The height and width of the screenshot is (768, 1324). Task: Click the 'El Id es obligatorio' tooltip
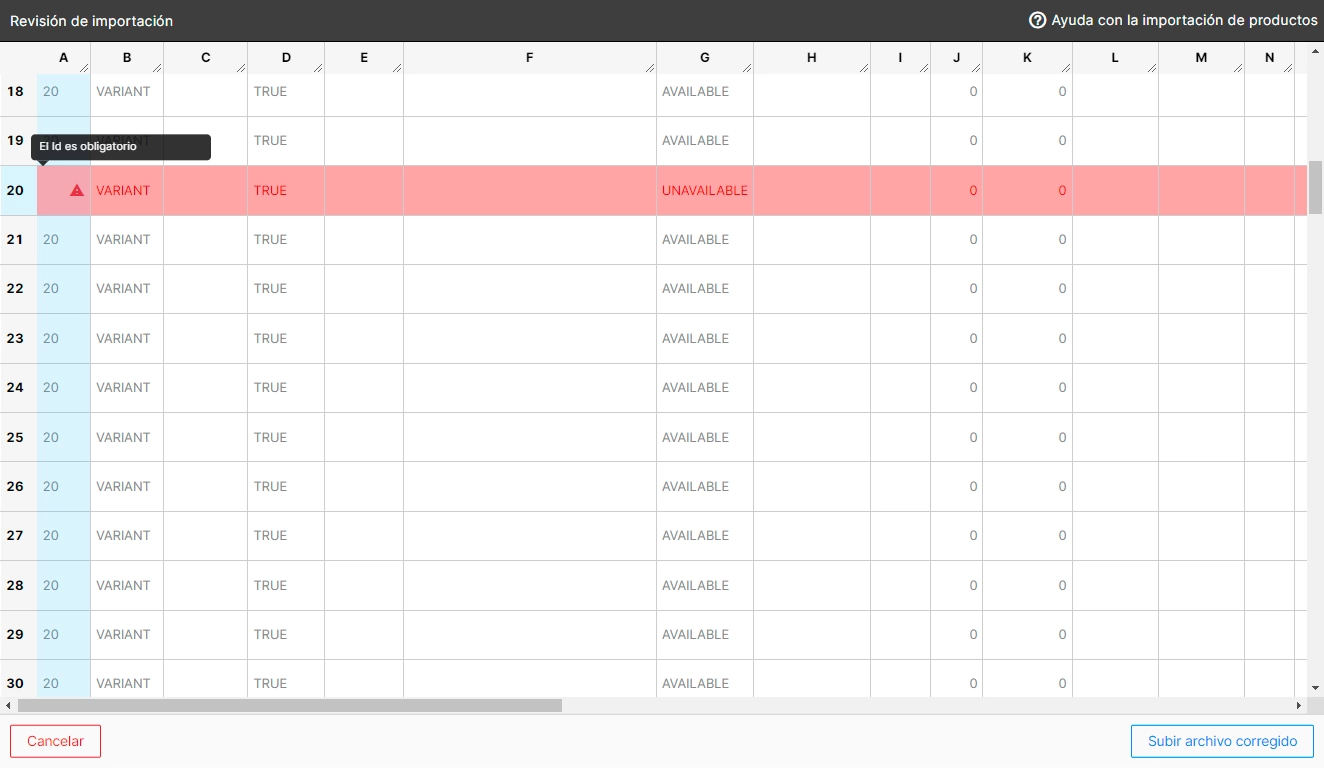[x=121, y=147]
